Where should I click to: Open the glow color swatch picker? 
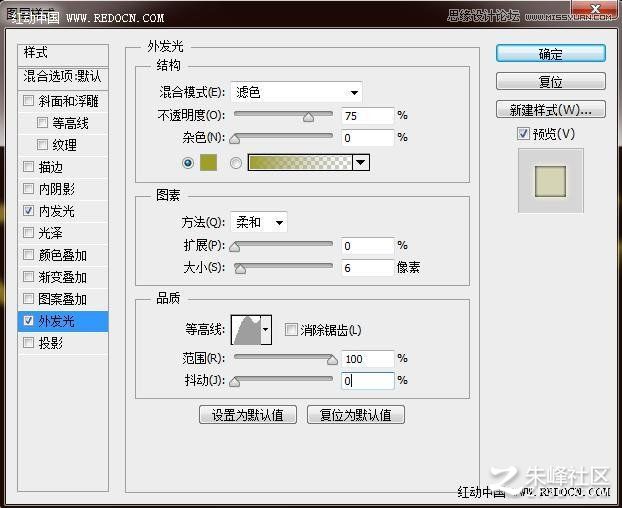click(208, 163)
